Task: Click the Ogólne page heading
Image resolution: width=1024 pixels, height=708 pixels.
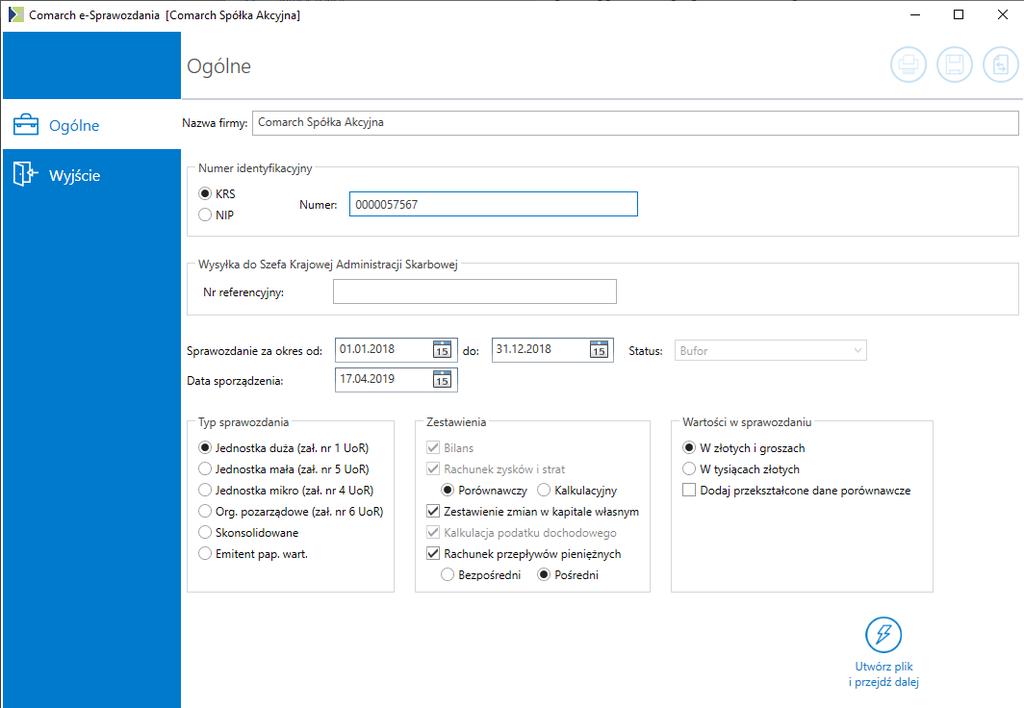Action: click(x=219, y=66)
